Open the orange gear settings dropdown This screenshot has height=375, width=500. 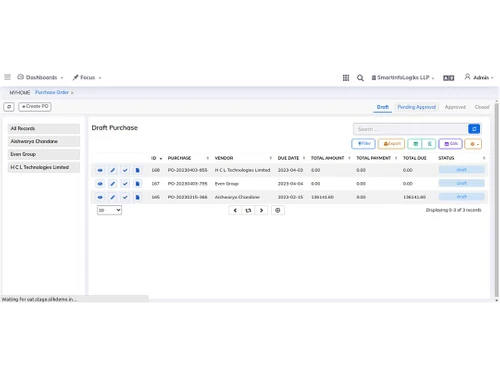(x=473, y=144)
